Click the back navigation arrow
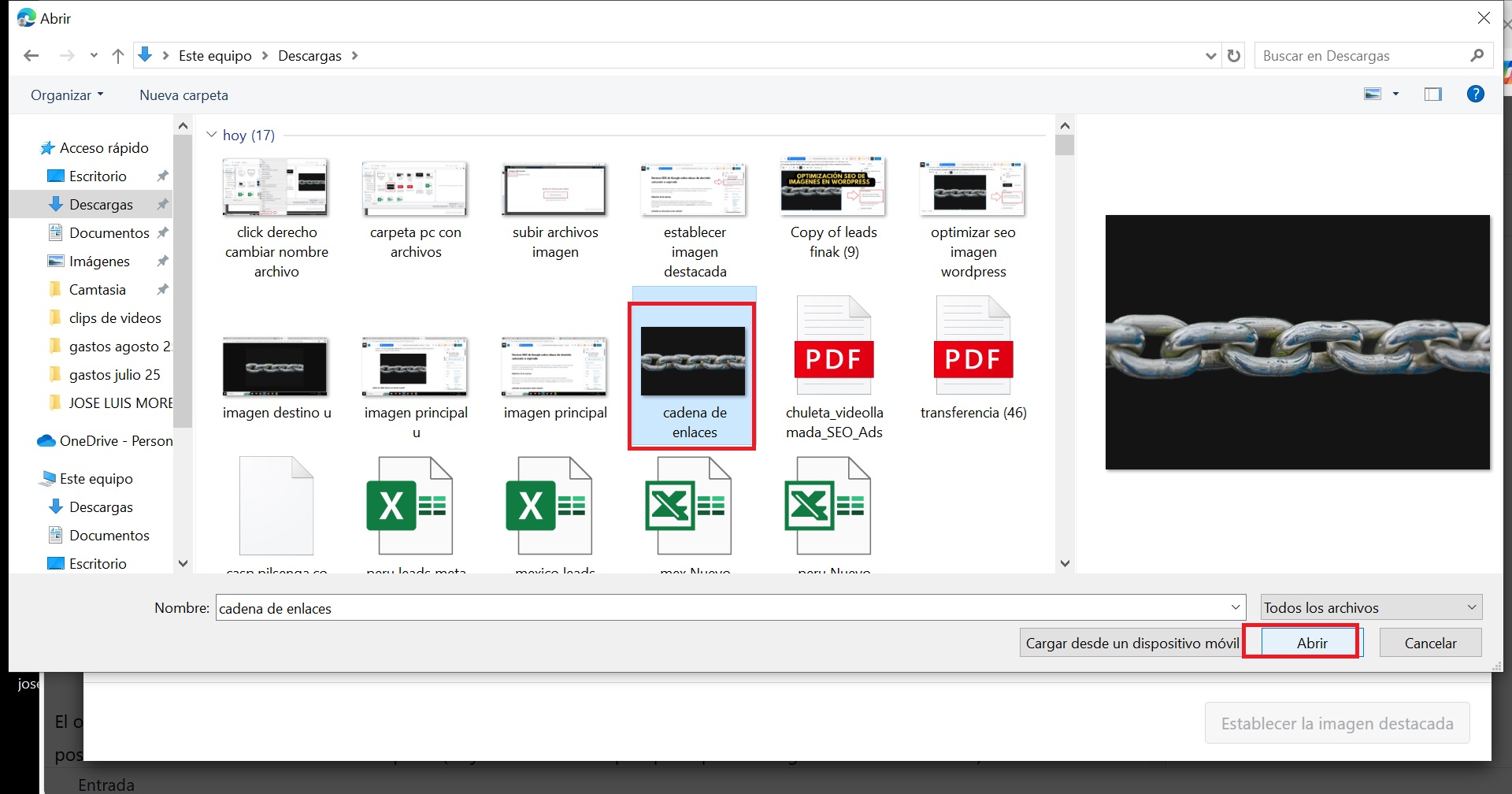The width and height of the screenshot is (1512, 794). click(x=31, y=56)
